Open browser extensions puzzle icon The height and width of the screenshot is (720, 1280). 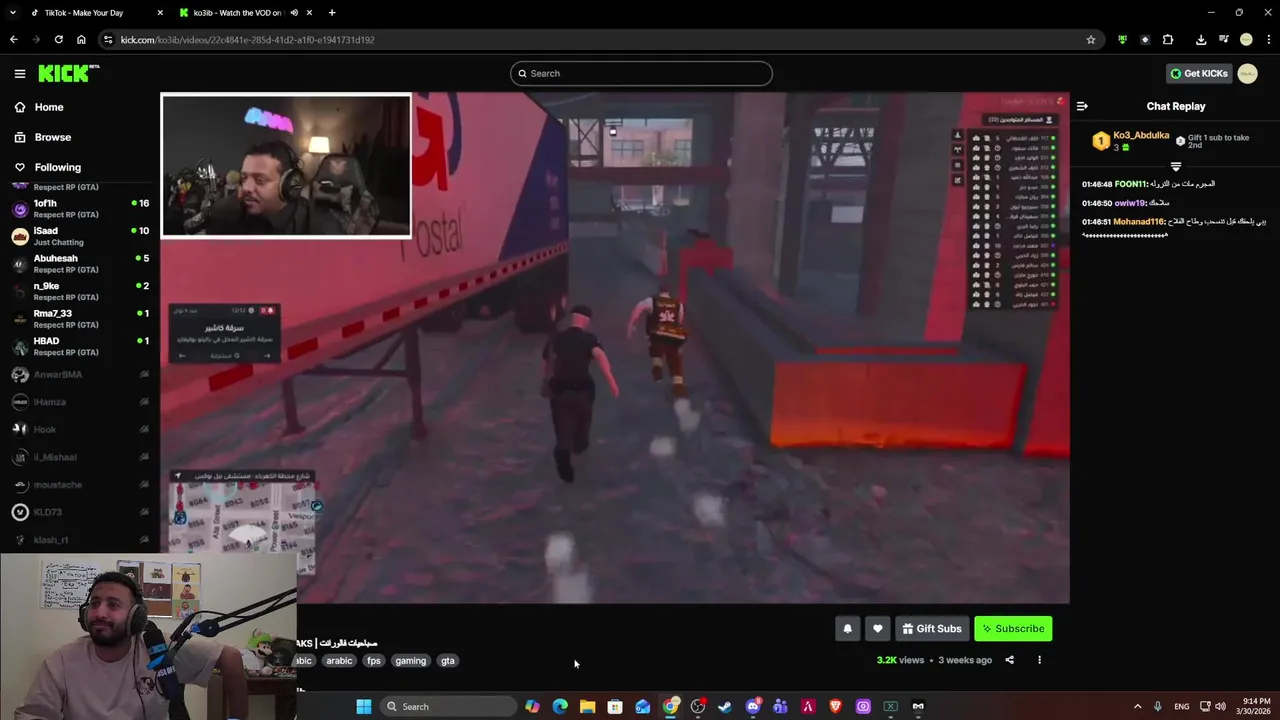(1168, 40)
